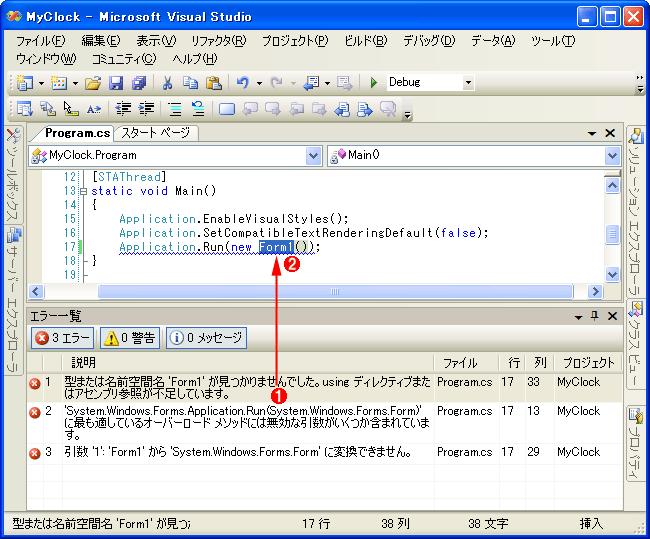Viewport: 650px width, 539px height.
Task: Click the highlighted Form1 in line 17
Action: (x=276, y=247)
